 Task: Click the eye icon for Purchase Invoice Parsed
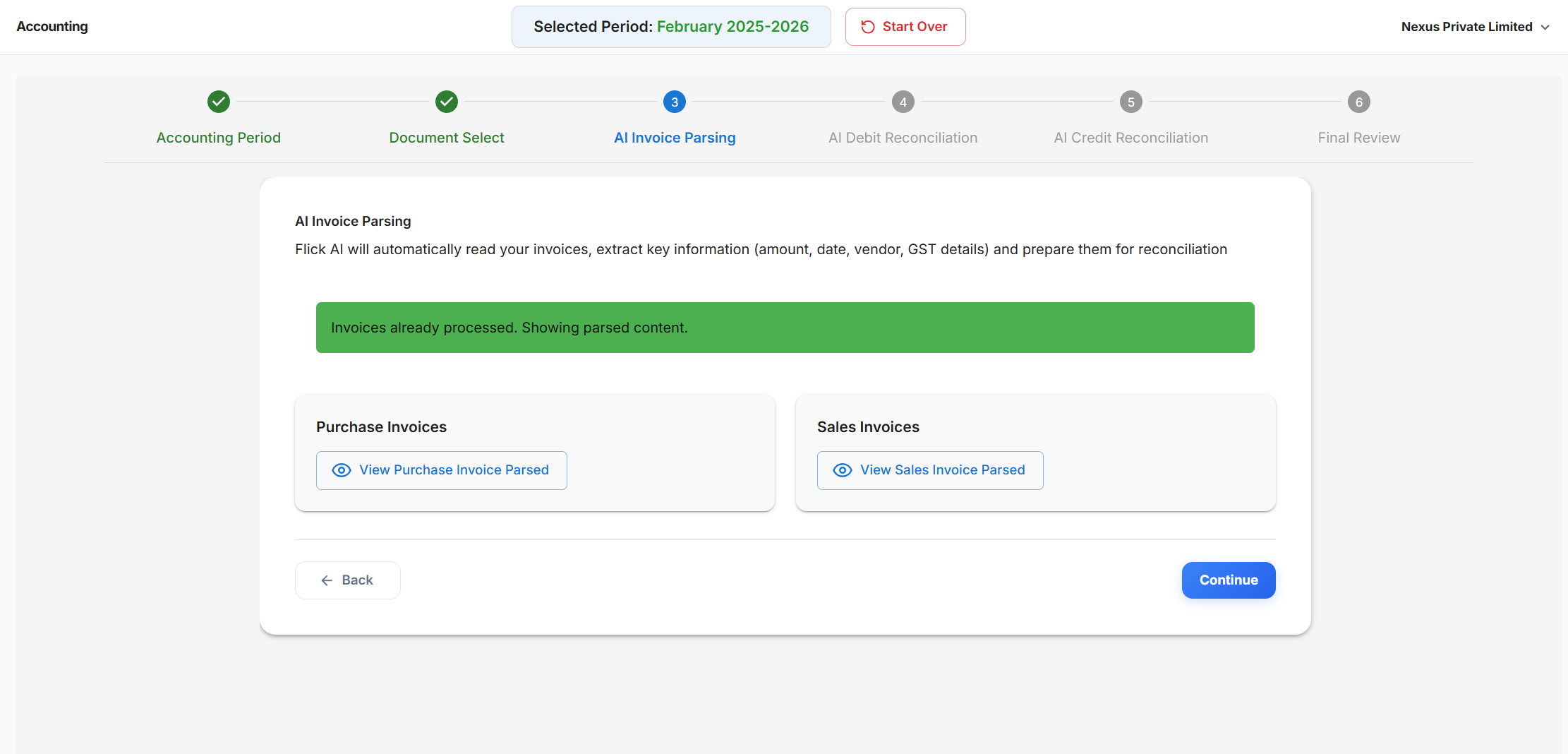click(342, 470)
